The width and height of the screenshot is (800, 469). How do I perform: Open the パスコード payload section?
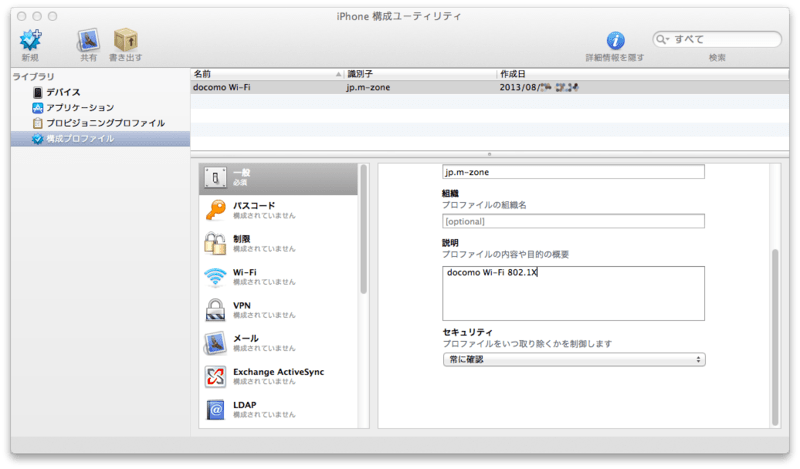click(279, 210)
